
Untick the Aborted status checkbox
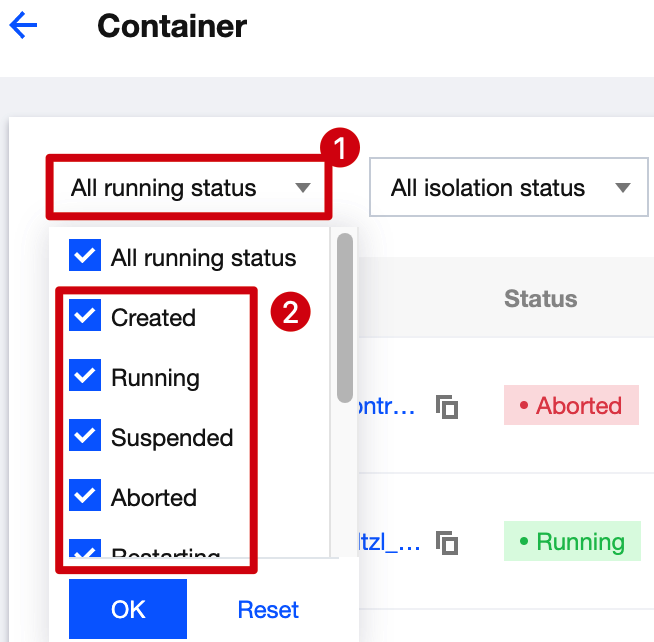[85, 497]
